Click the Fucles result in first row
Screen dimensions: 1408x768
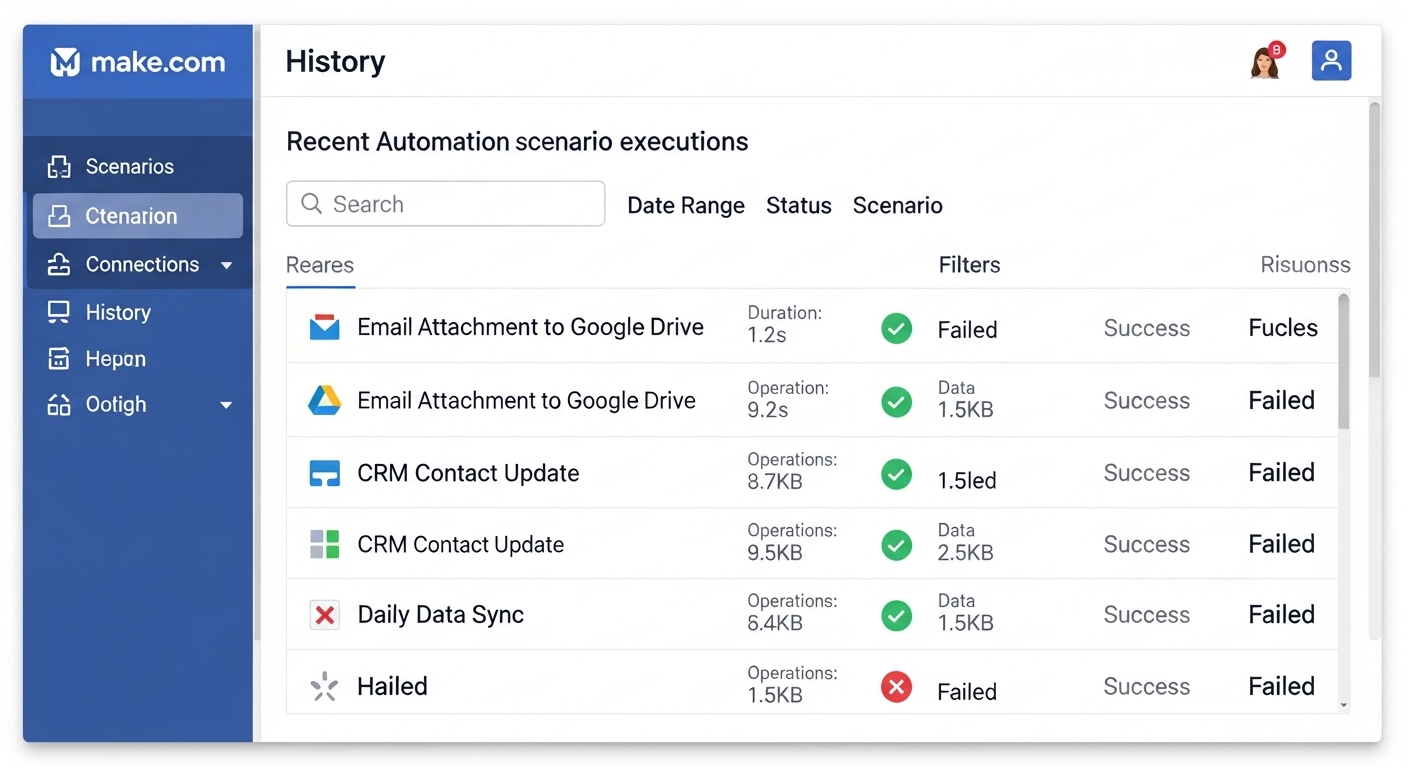[x=1283, y=328]
